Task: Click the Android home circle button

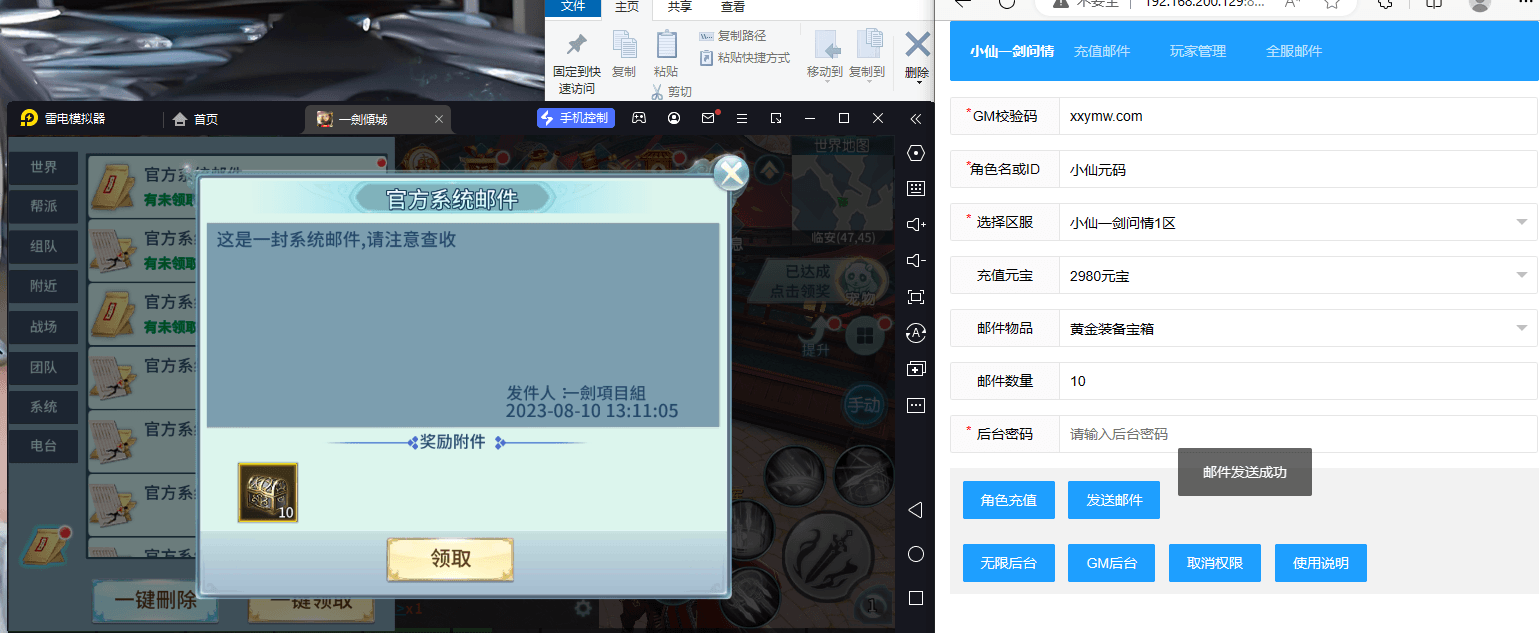Action: (x=915, y=554)
